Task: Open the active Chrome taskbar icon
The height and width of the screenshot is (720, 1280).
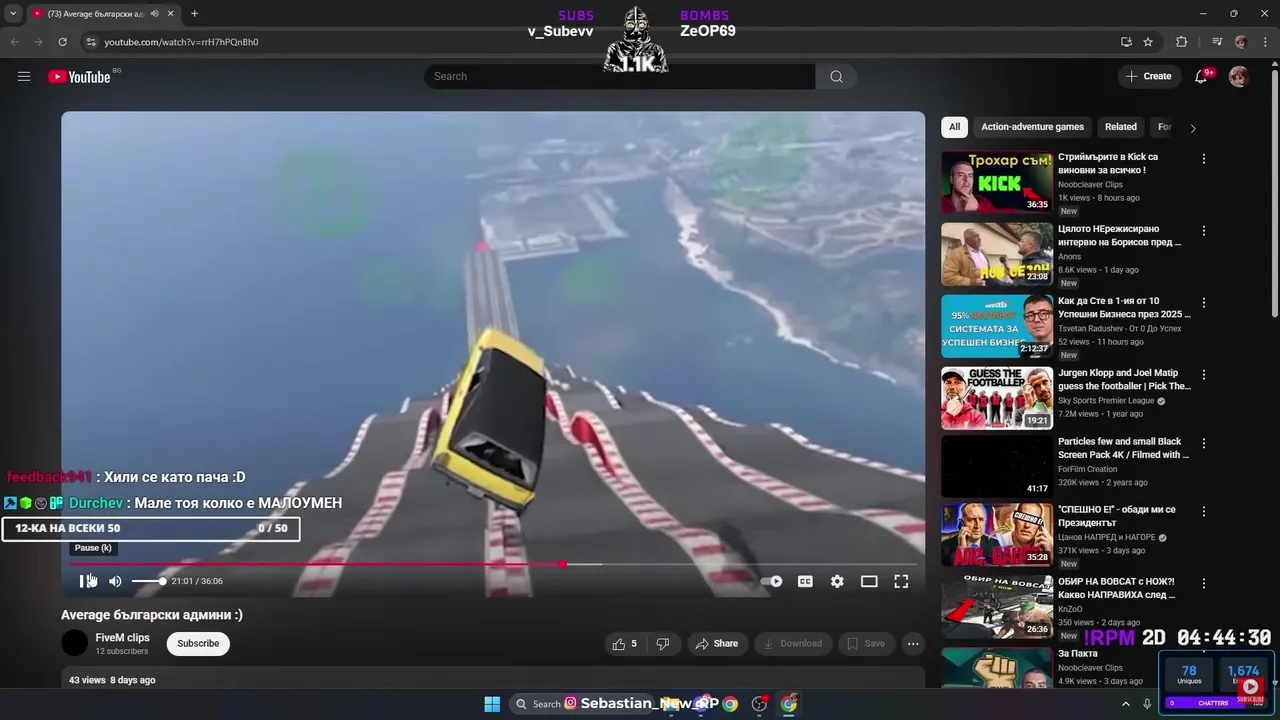Action: 790,704
